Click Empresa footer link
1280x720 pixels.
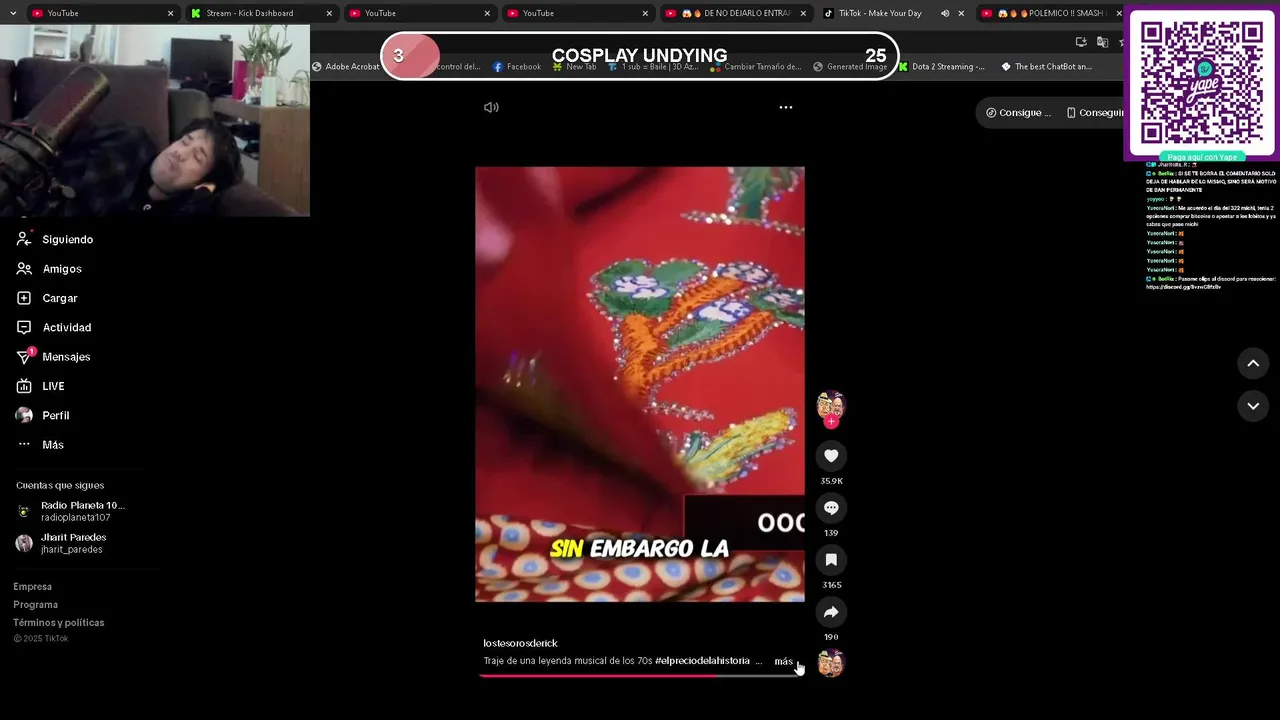point(33,587)
